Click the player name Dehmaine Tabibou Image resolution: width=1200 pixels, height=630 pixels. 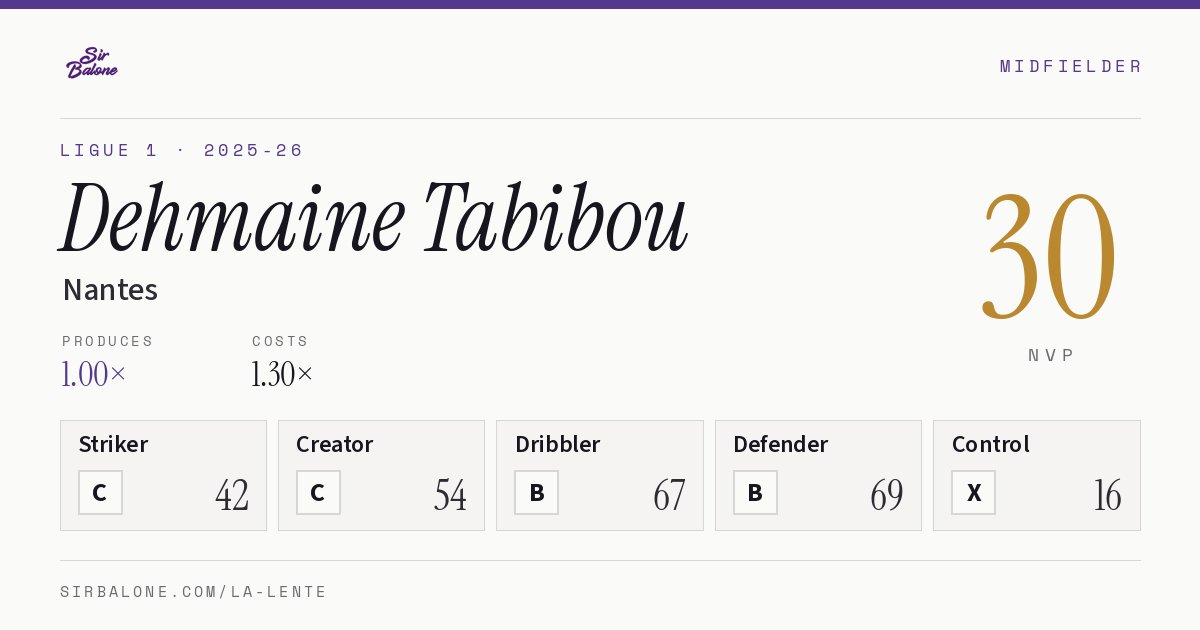point(374,218)
